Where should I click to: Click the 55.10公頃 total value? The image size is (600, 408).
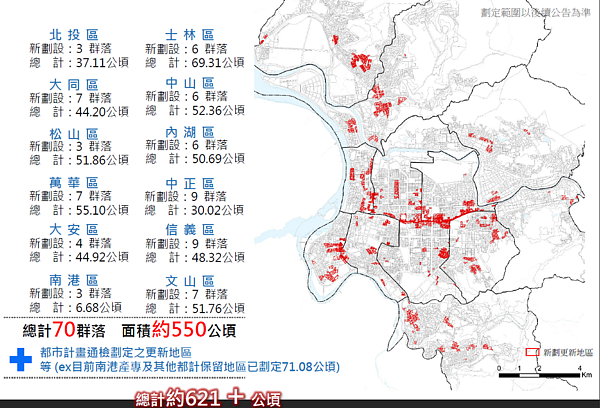coord(102,210)
